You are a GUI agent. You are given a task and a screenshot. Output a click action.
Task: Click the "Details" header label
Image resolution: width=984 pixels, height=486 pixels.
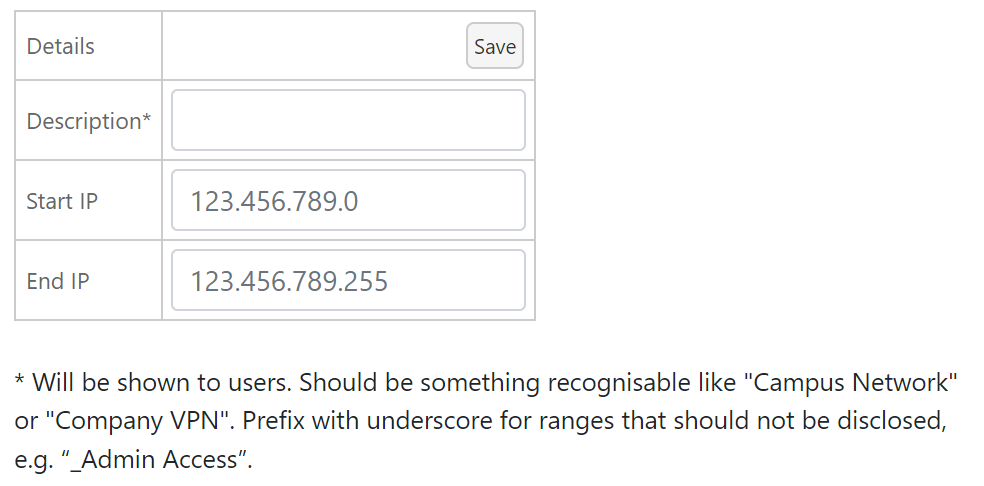click(61, 46)
